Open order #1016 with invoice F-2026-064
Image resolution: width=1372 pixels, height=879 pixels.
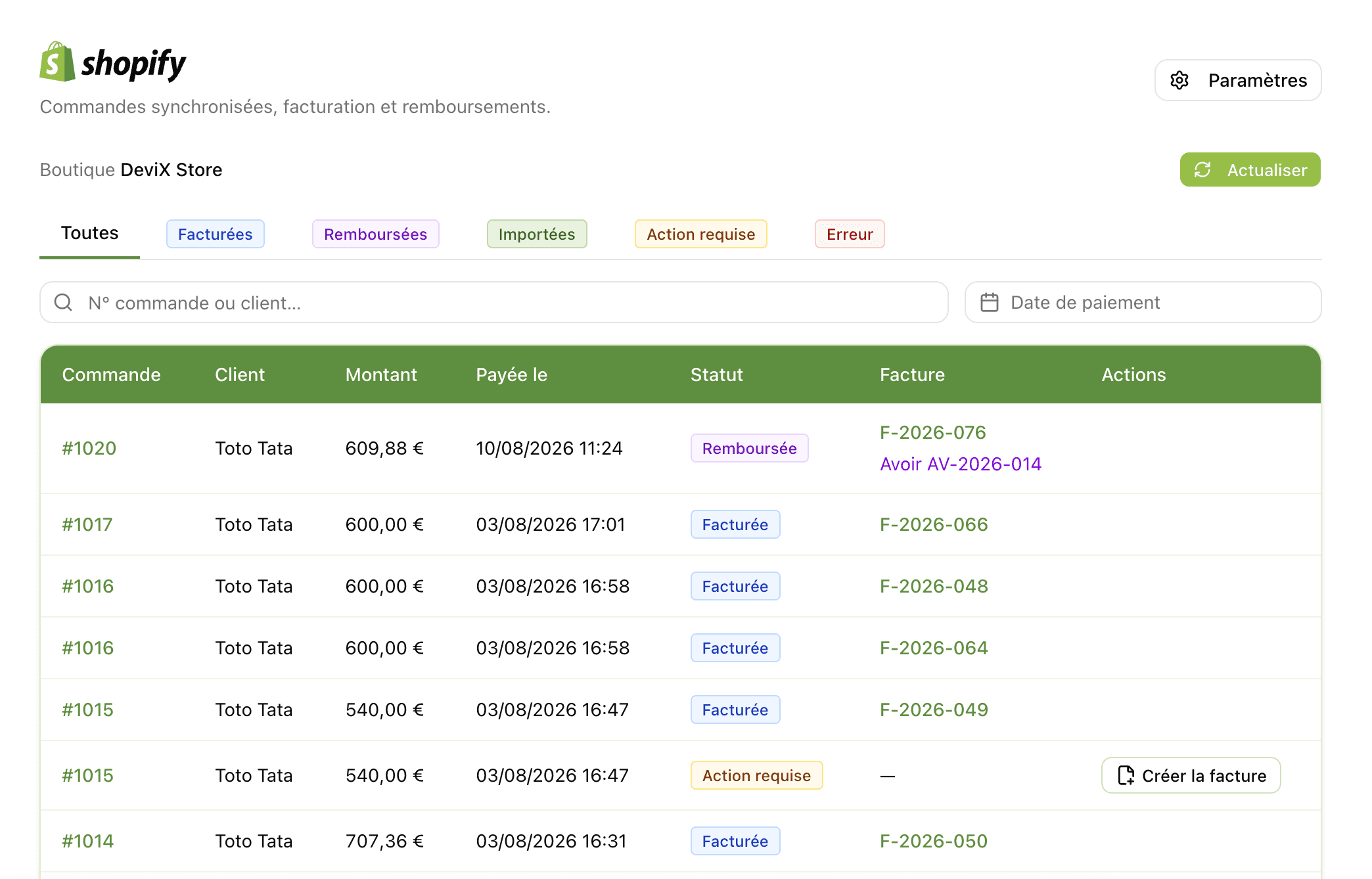pyautogui.click(x=87, y=648)
